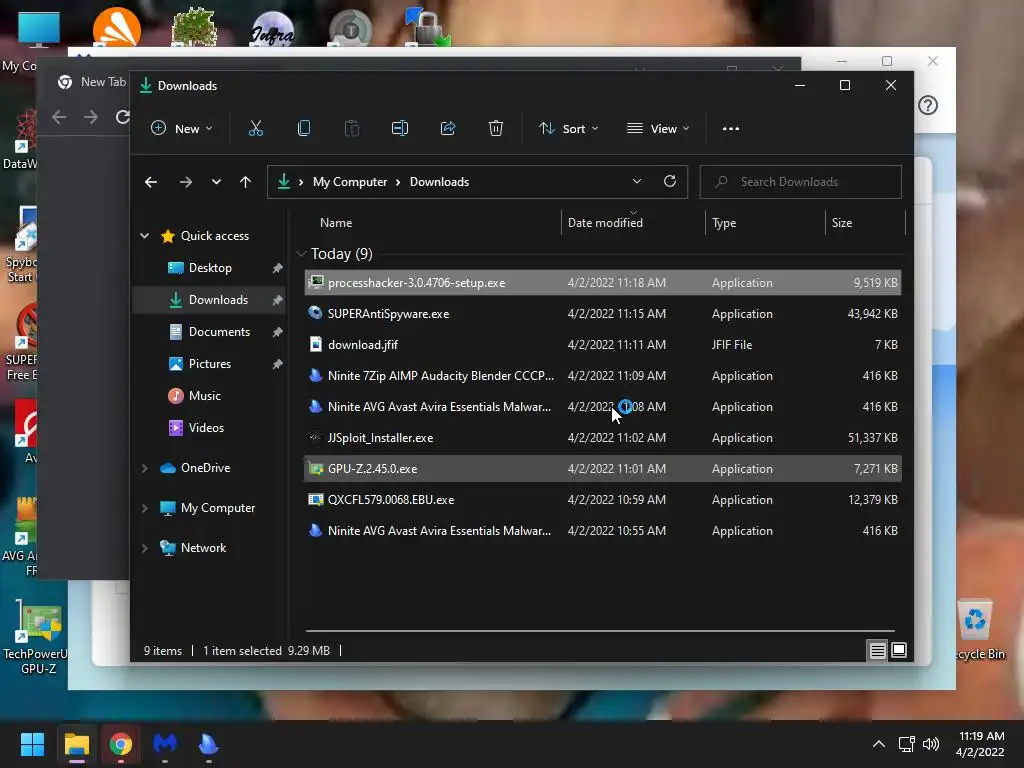Expand the Network tree node
This screenshot has height=768, width=1024.
144,548
